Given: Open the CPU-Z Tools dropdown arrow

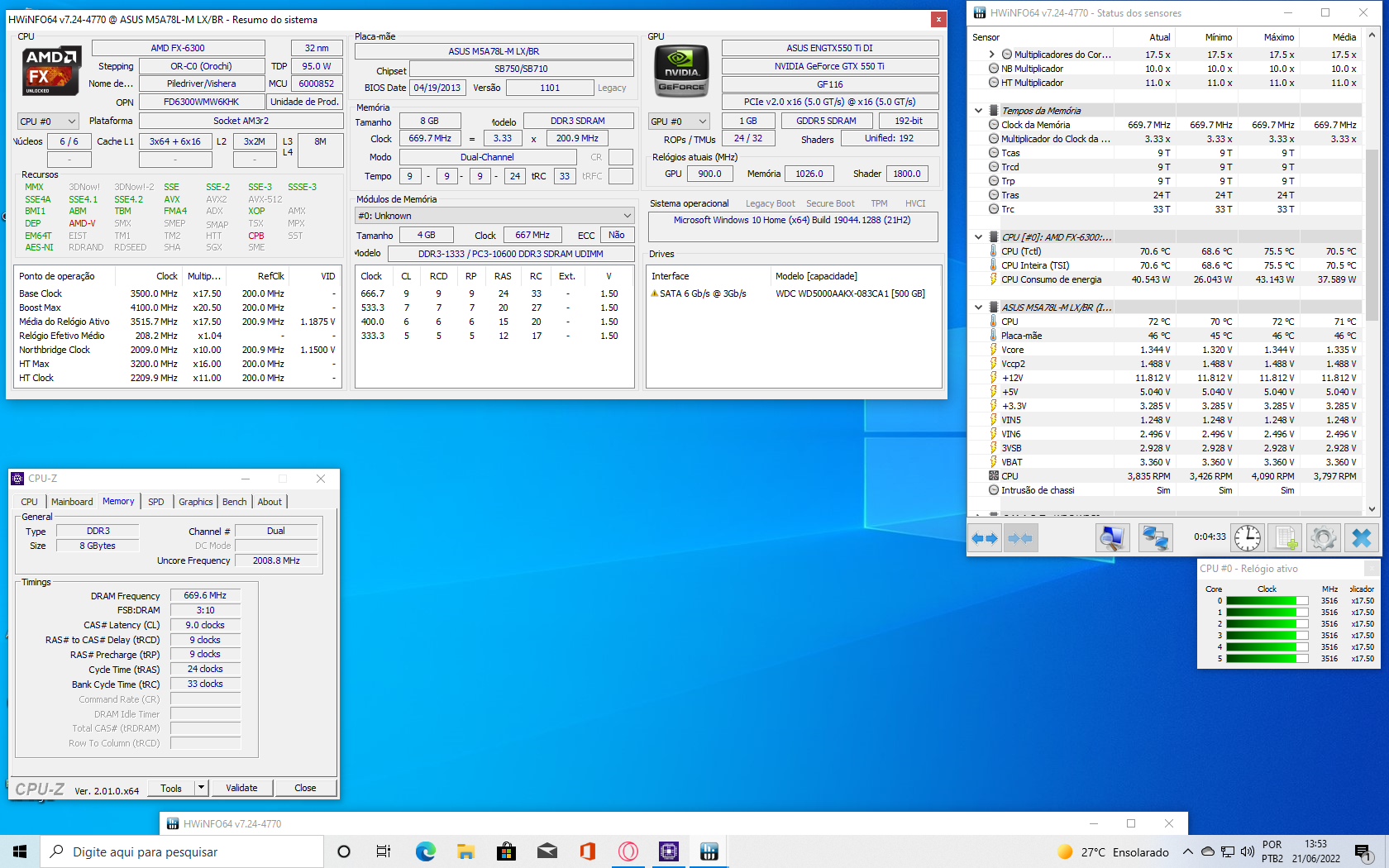Looking at the screenshot, I should (201, 788).
